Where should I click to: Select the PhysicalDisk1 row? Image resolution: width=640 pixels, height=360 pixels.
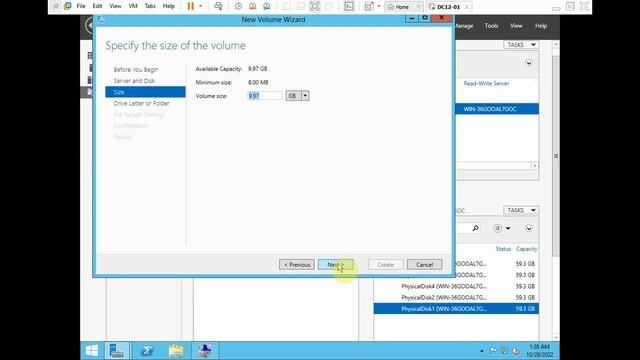456,309
